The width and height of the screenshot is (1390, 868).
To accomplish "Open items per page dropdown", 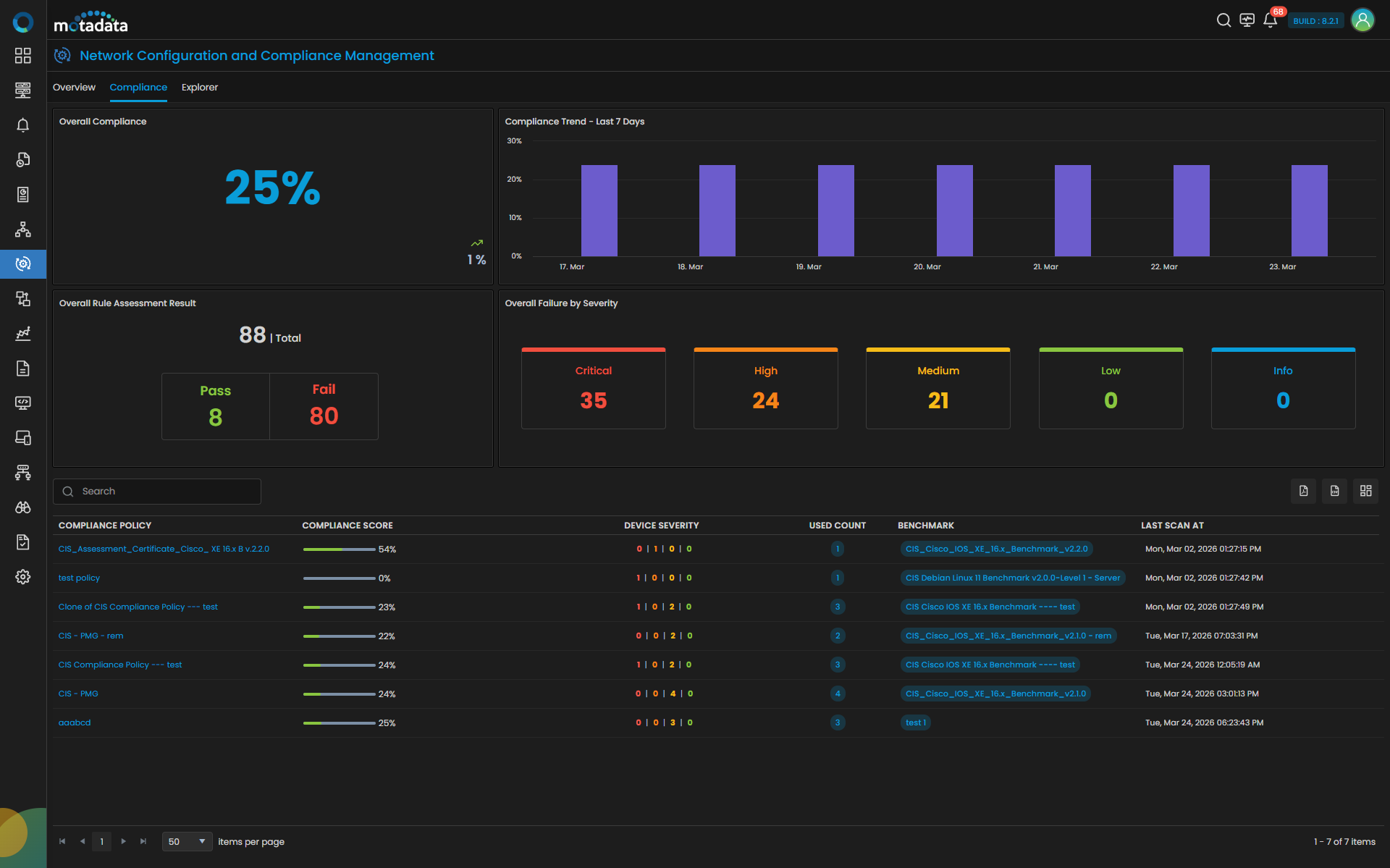I will click(187, 841).
